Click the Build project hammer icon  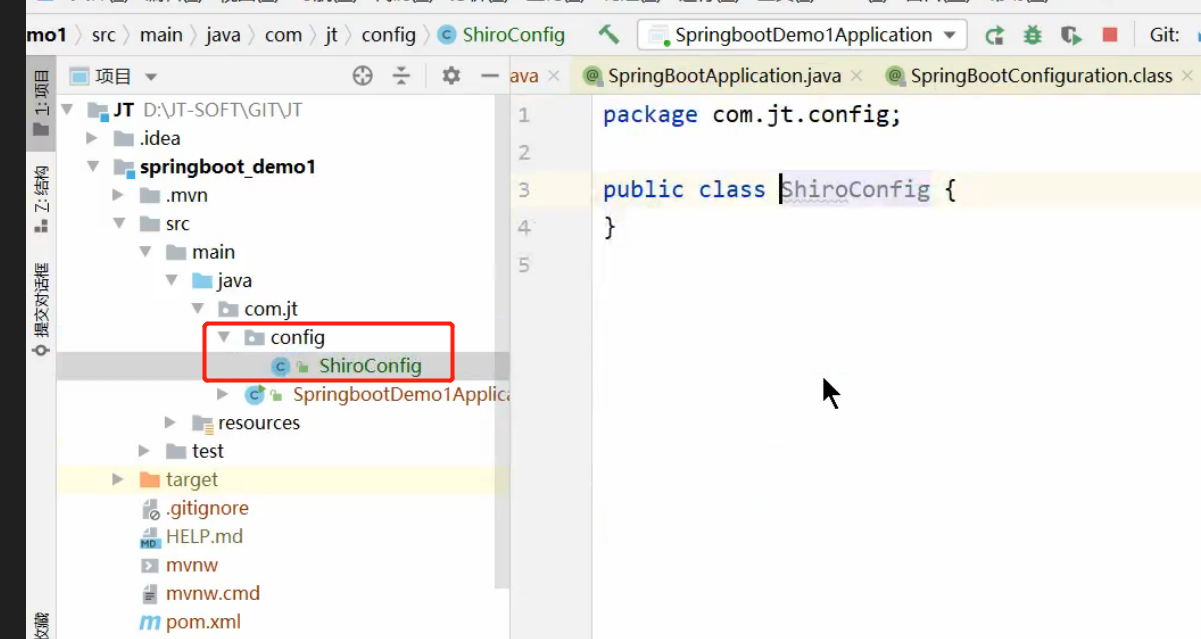pos(609,35)
